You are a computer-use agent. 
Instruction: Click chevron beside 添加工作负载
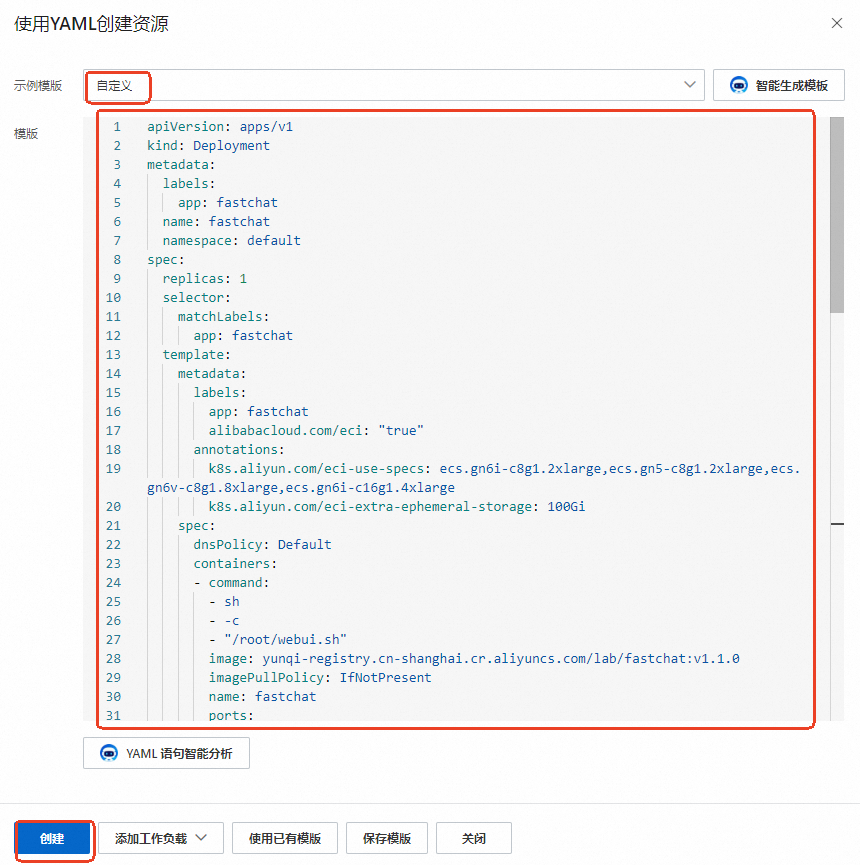[201, 838]
